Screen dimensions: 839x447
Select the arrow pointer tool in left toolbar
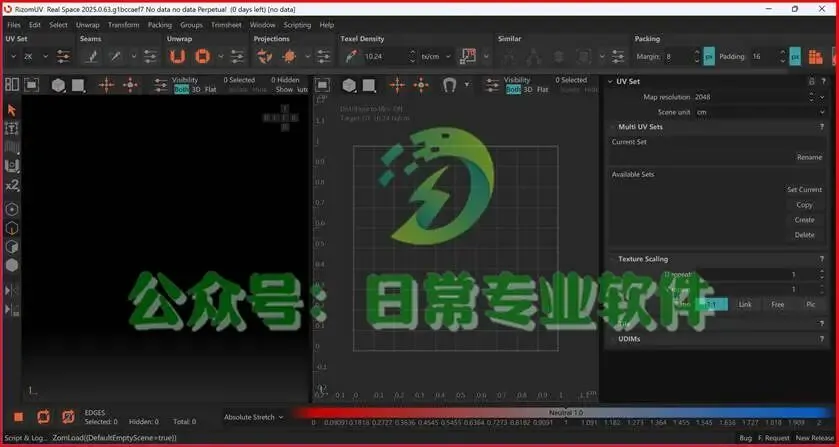(x=11, y=110)
